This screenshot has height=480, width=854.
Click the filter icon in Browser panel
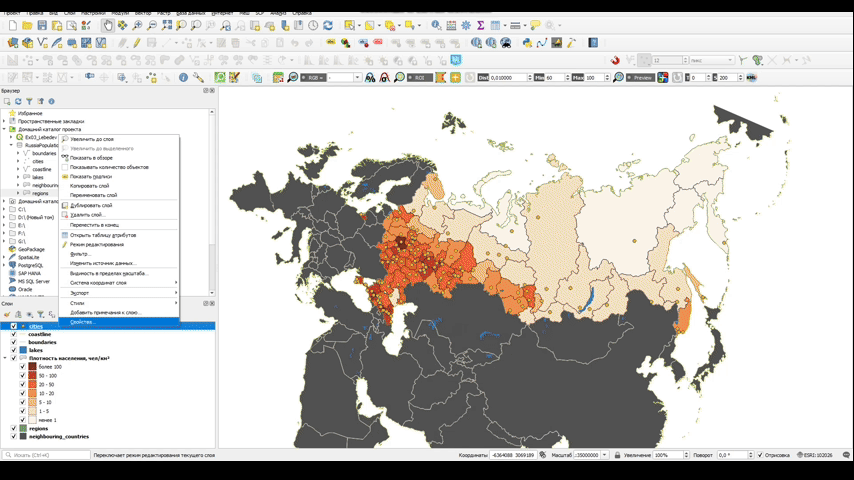(29, 101)
